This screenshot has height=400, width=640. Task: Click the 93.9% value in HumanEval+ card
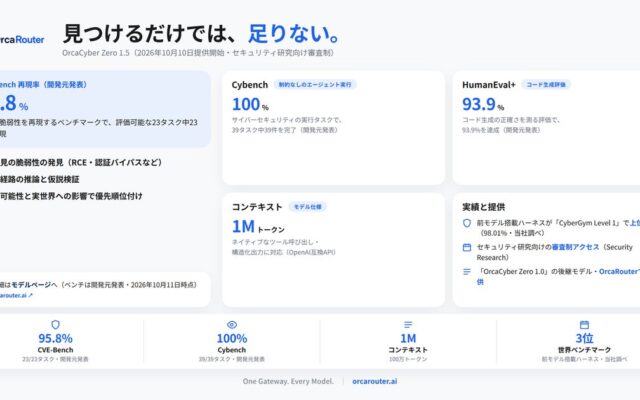483,104
